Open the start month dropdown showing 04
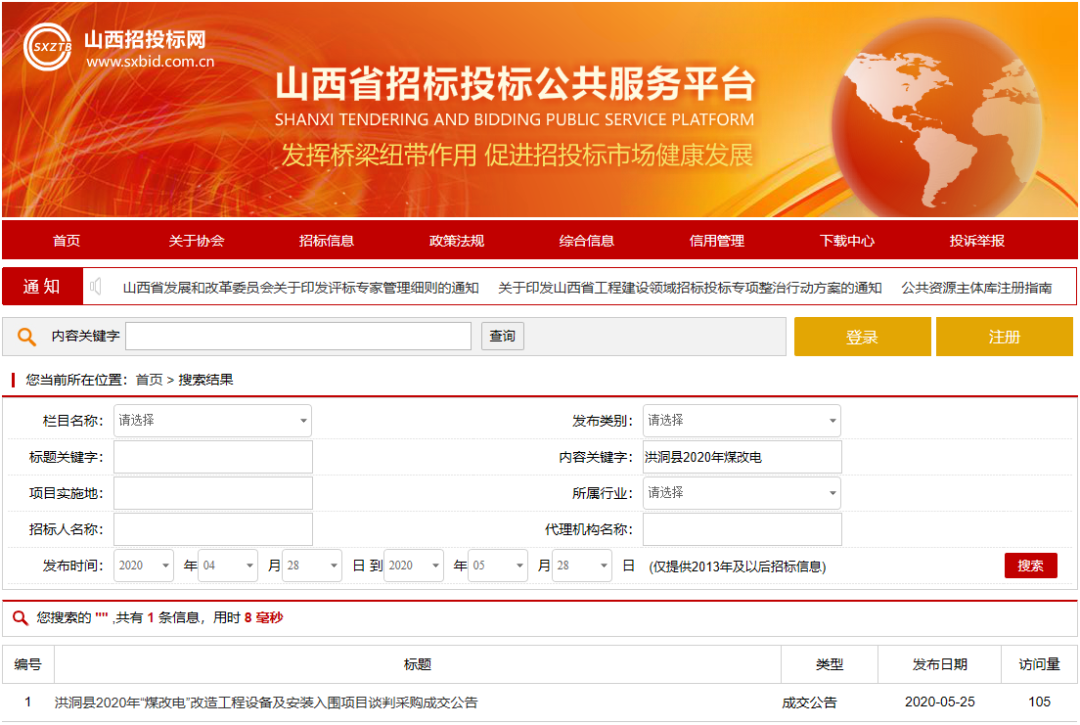 point(228,565)
